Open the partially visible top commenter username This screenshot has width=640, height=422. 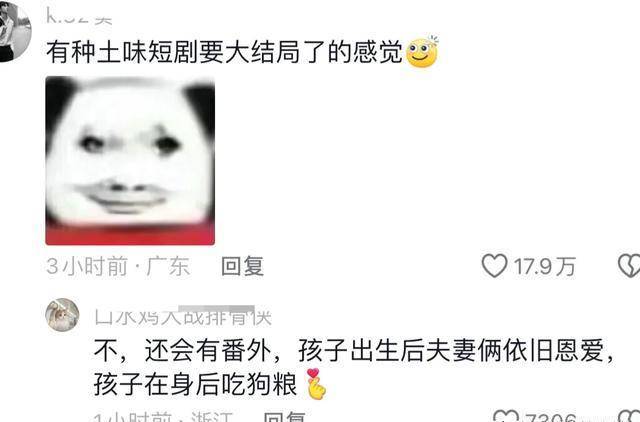coord(79,16)
